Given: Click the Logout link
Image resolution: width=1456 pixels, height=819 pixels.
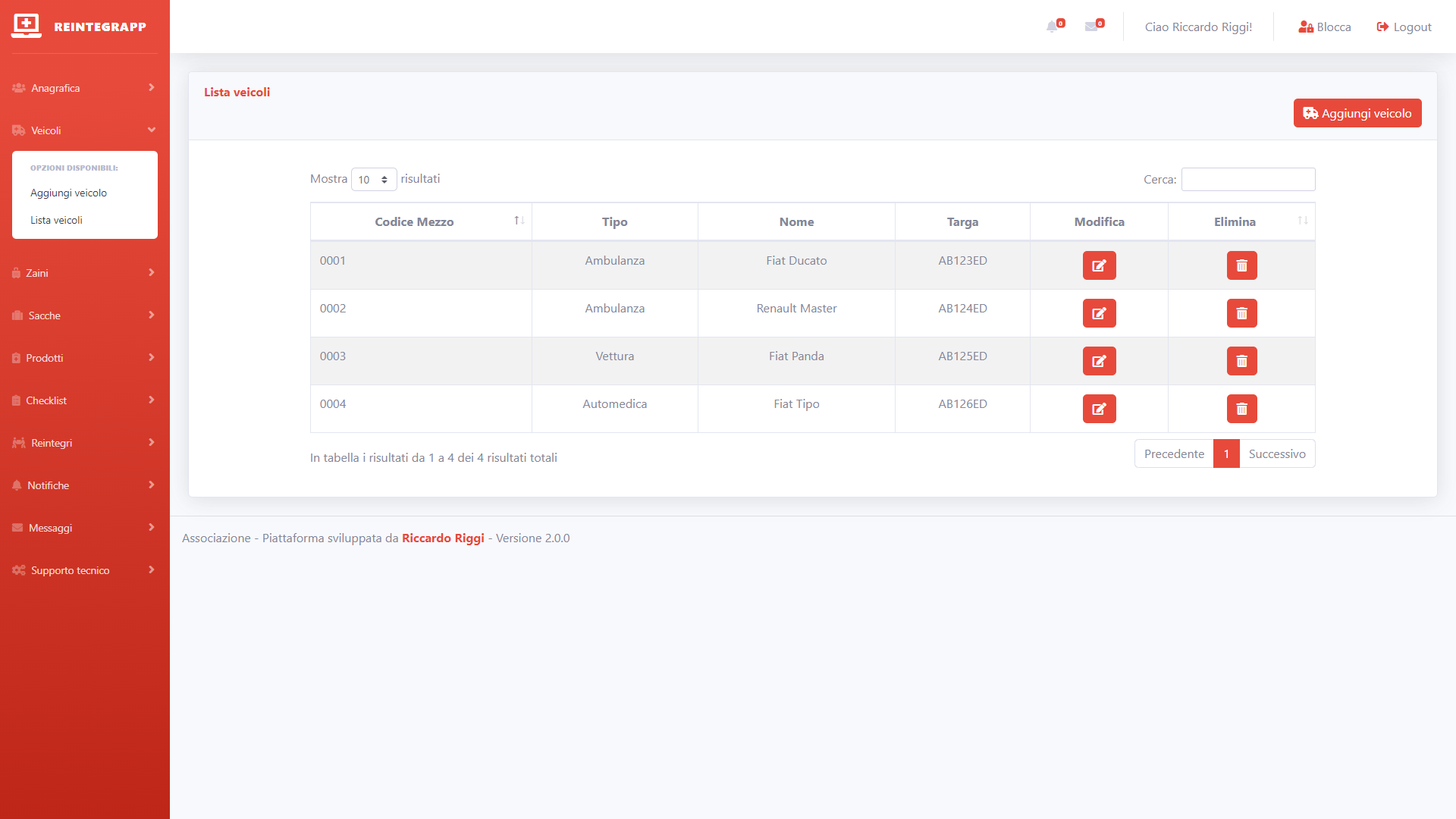Looking at the screenshot, I should [x=1404, y=27].
